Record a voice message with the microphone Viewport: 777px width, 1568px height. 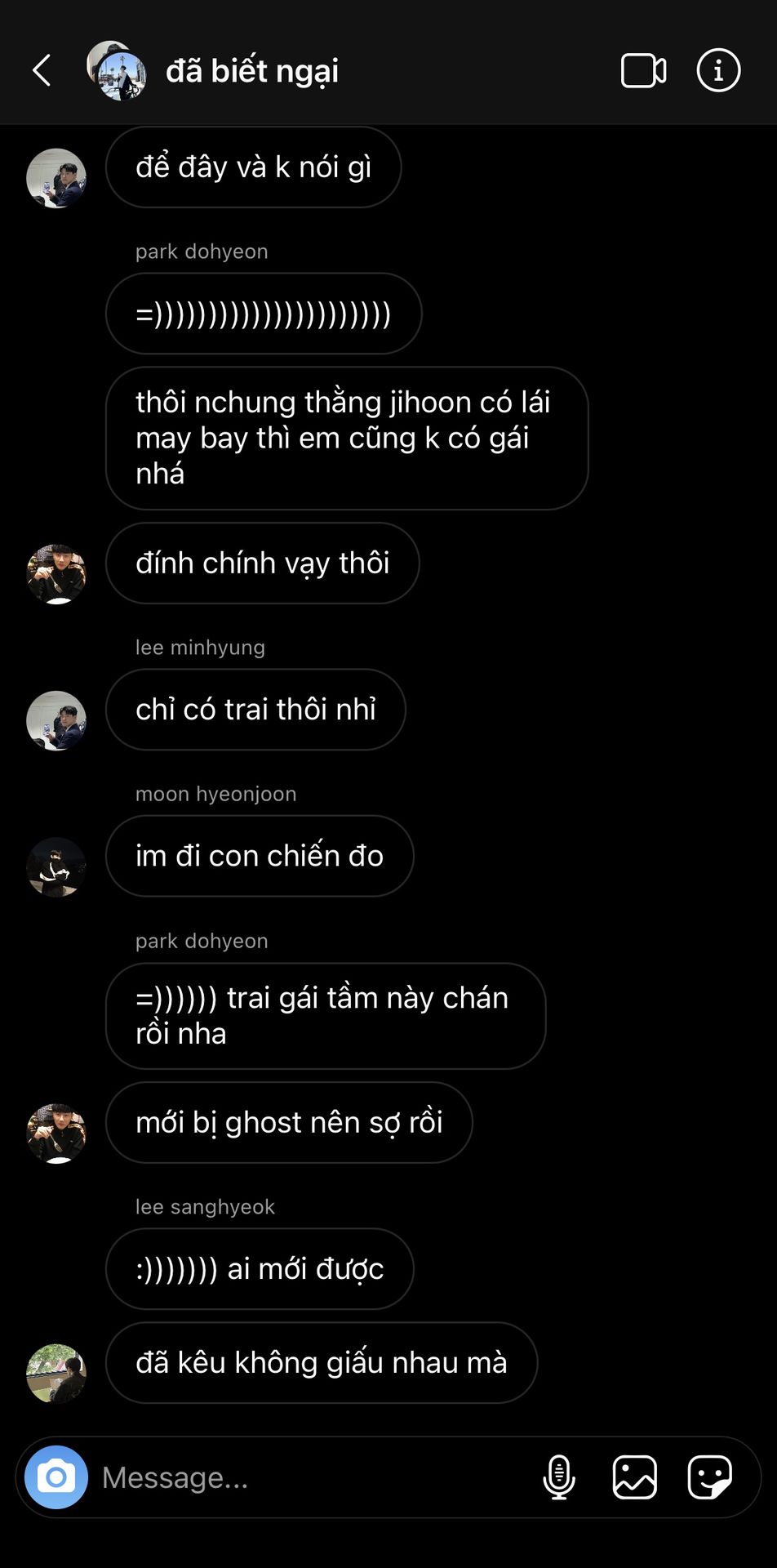click(x=559, y=1477)
